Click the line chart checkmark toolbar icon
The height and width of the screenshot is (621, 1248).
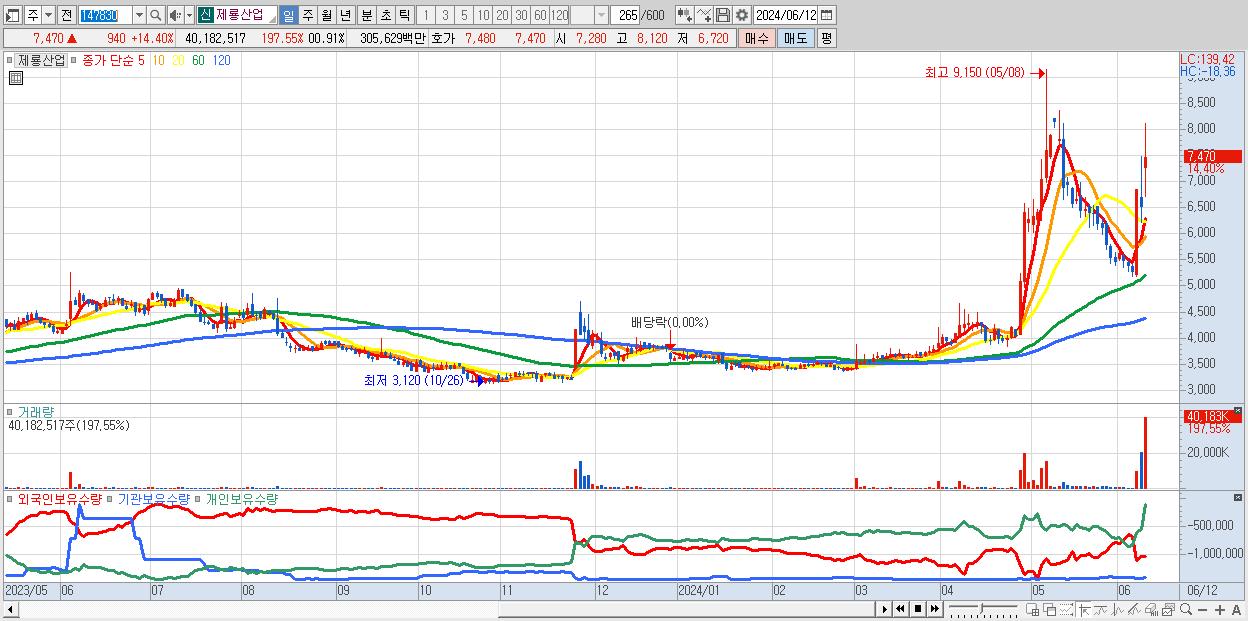(x=704, y=15)
